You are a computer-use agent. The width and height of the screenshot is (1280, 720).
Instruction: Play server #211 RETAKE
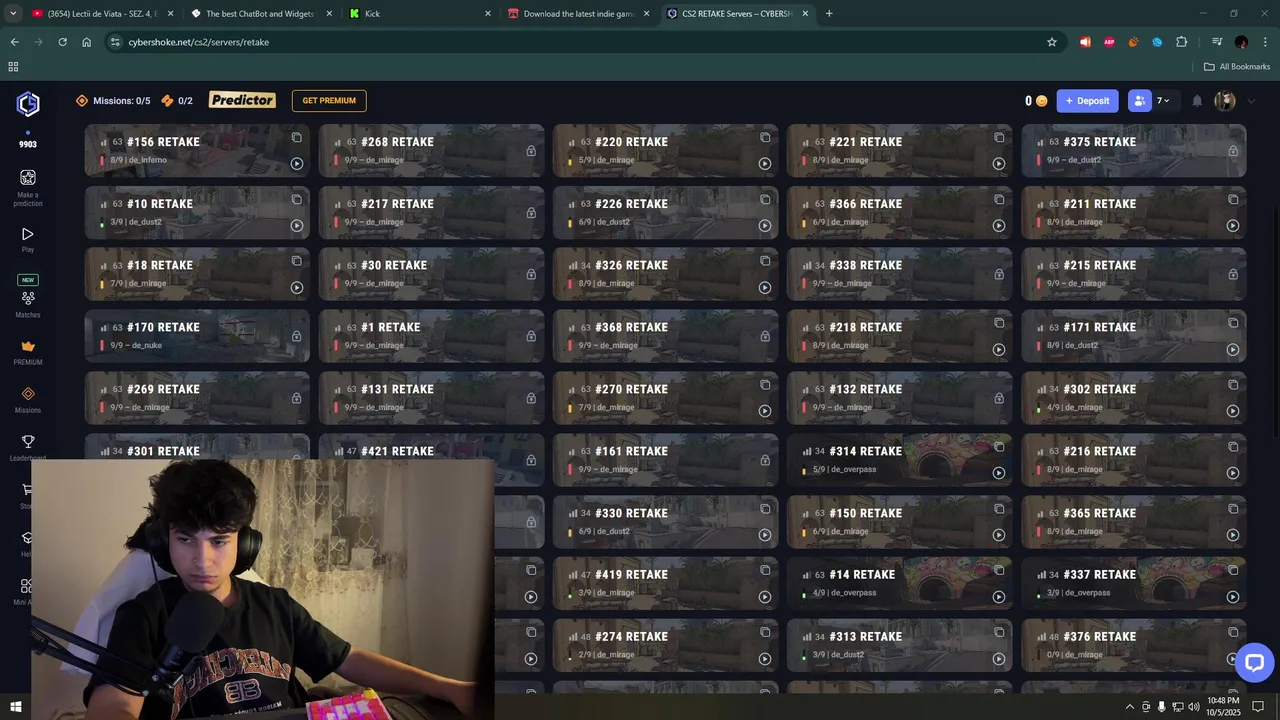(1233, 226)
